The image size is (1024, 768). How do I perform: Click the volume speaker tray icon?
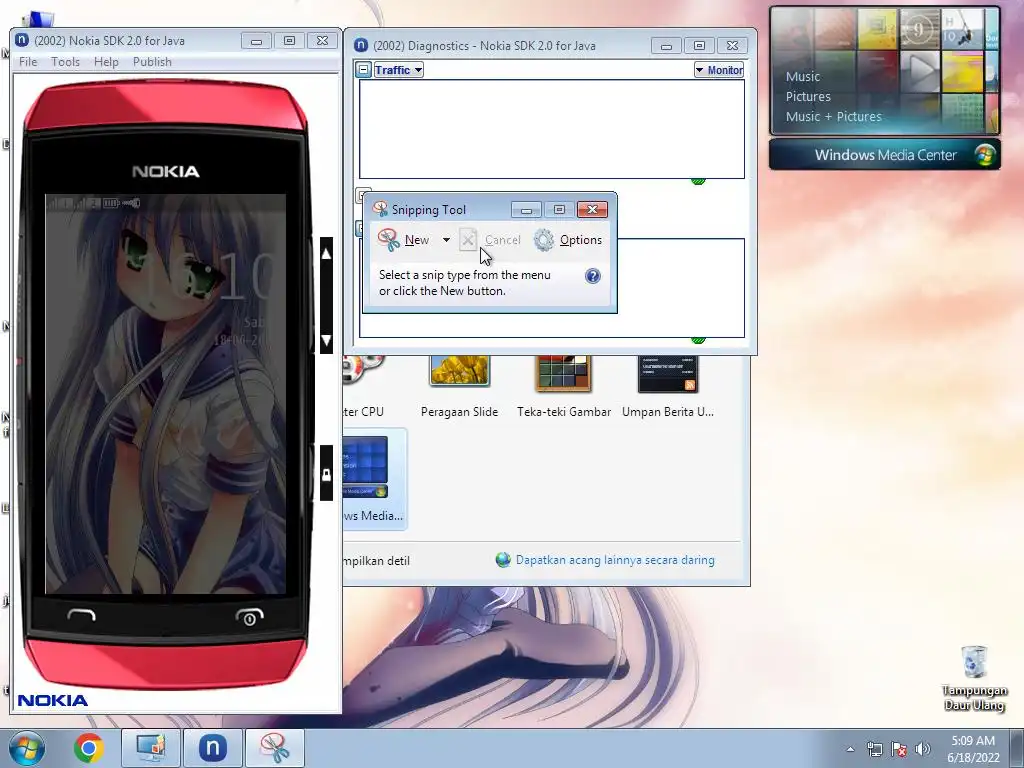coord(923,749)
